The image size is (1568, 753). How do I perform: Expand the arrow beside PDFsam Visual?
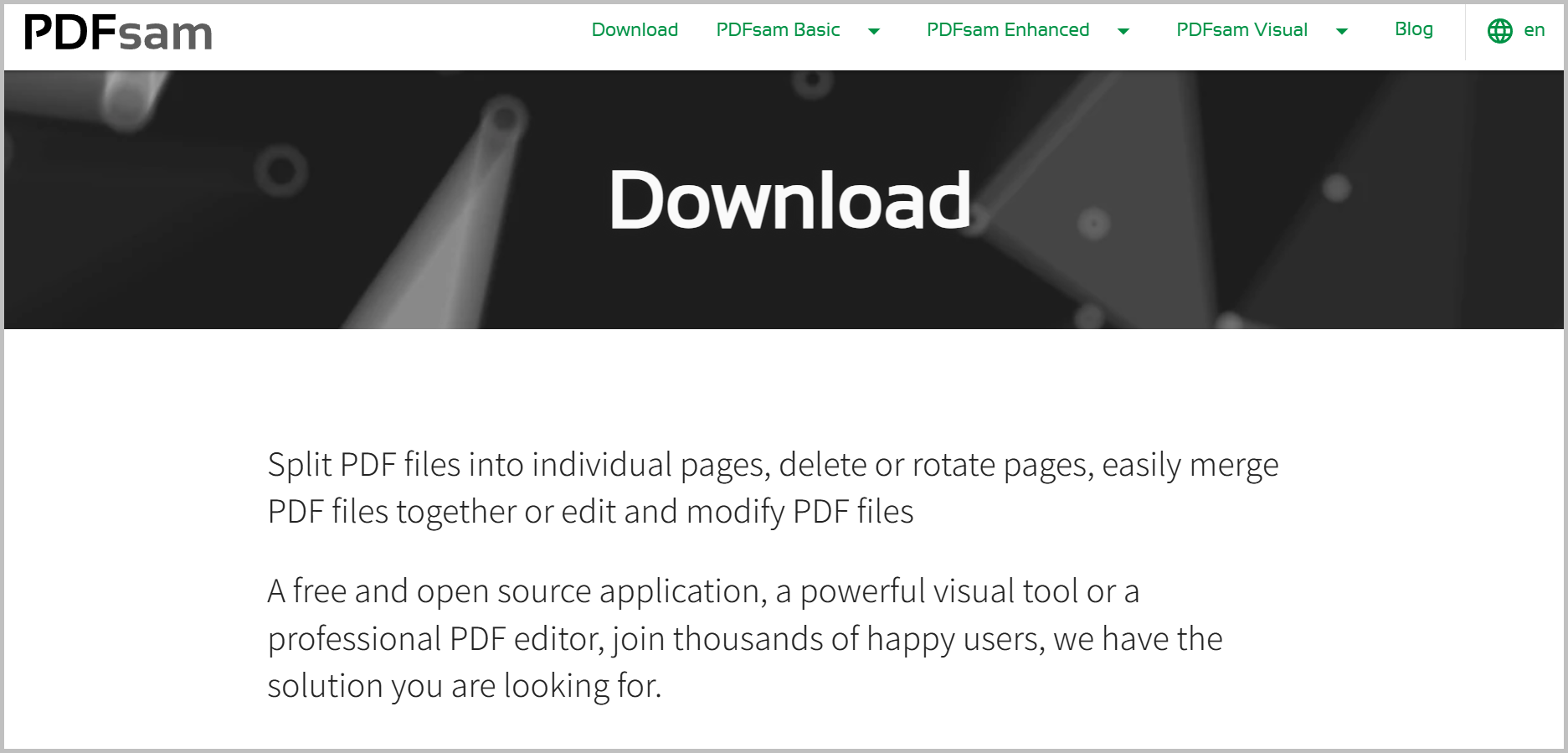point(1342,32)
